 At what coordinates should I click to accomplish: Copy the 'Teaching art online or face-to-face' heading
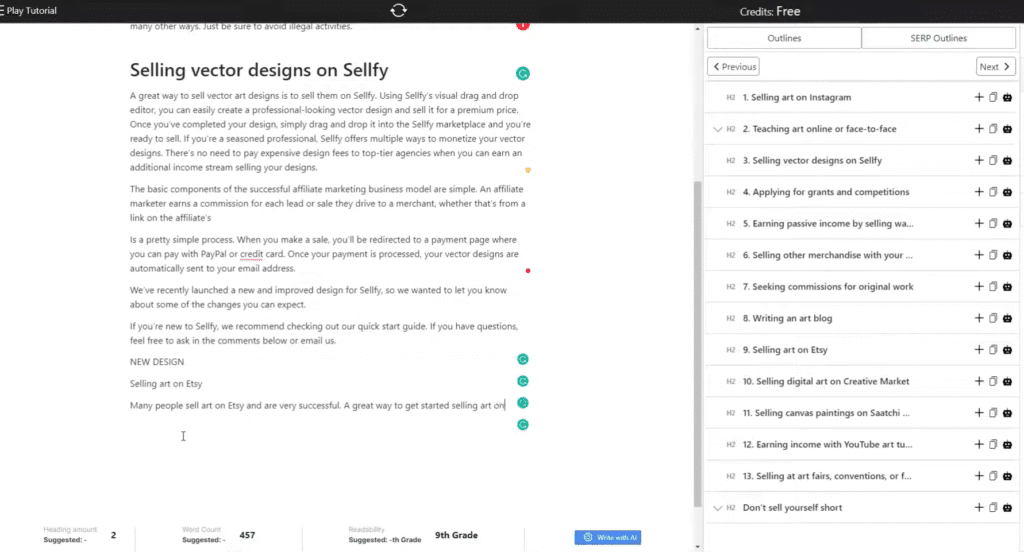[993, 129]
